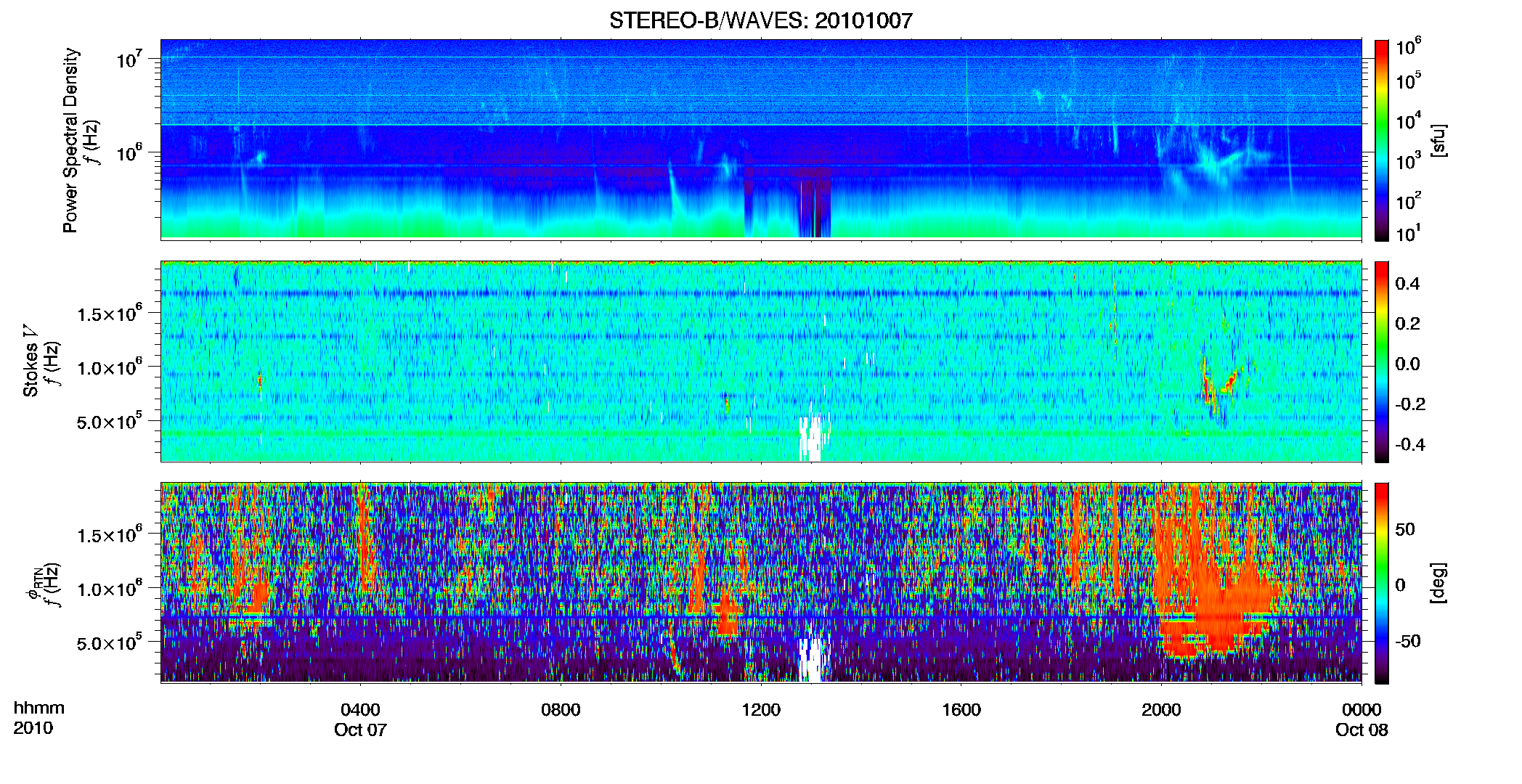Click the 1.0×10^6 tick on φRTN panel
The height and width of the screenshot is (784, 1522).
click(x=109, y=588)
